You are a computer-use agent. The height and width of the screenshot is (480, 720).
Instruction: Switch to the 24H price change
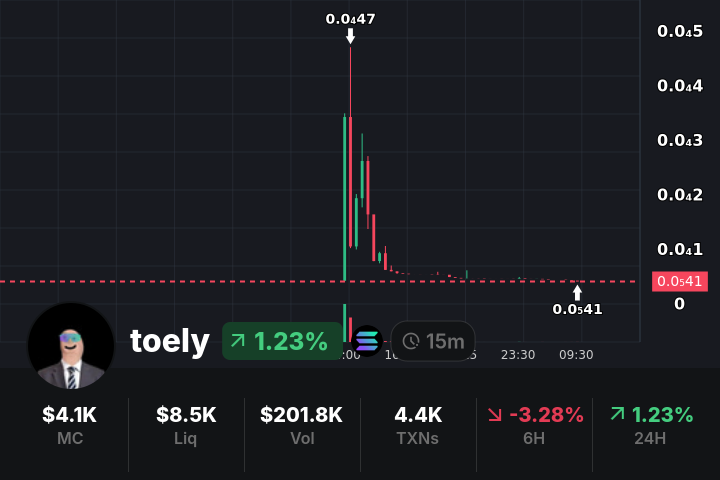[651, 425]
